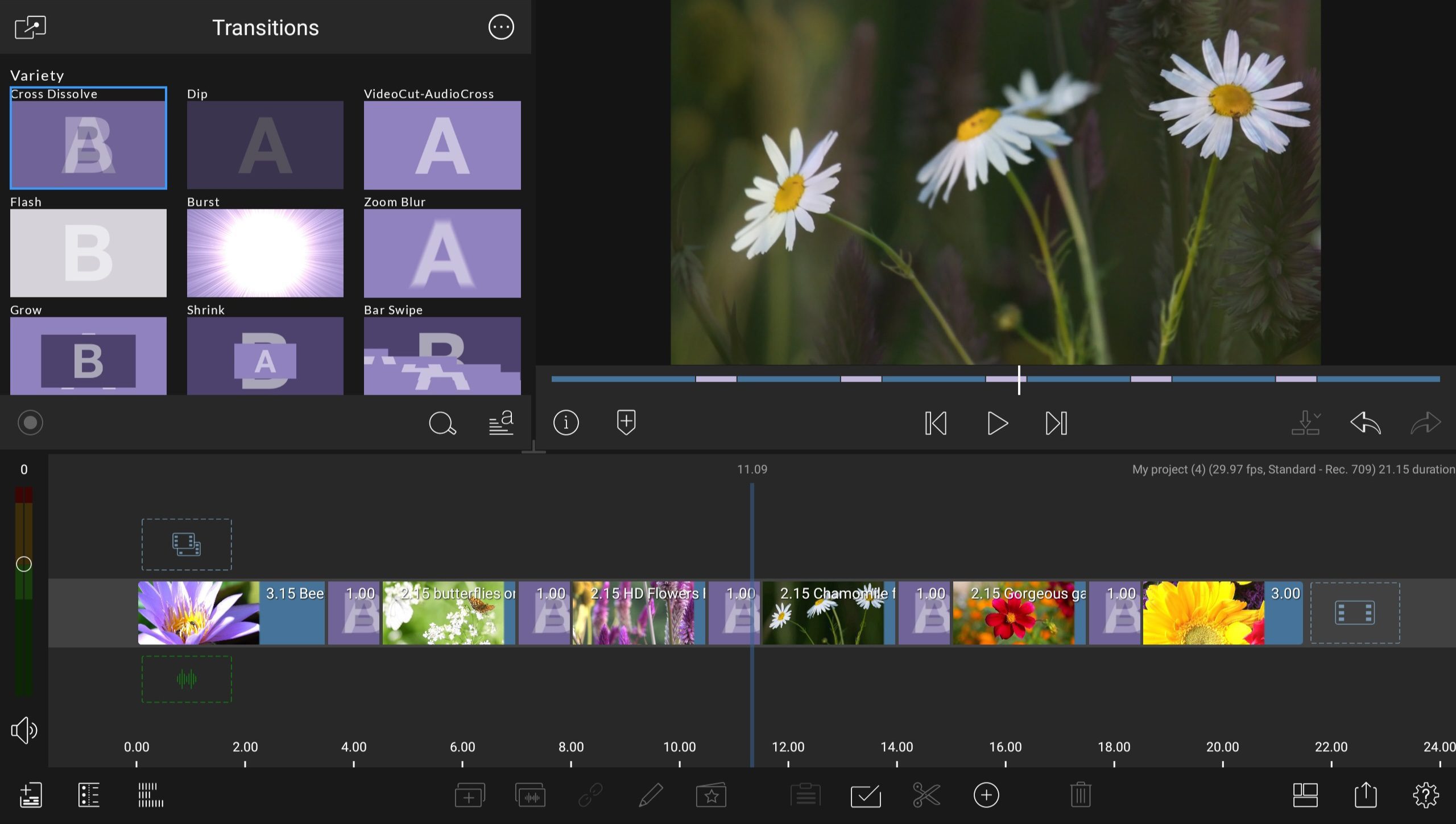The width and height of the screenshot is (1456, 824).
Task: Mute the timeline audio speaker
Action: (23, 730)
